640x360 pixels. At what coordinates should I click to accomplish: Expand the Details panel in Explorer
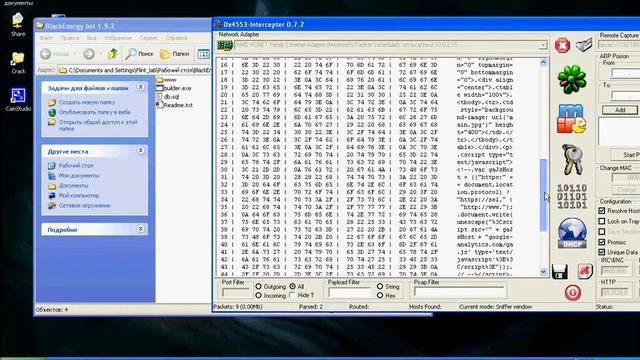140,229
